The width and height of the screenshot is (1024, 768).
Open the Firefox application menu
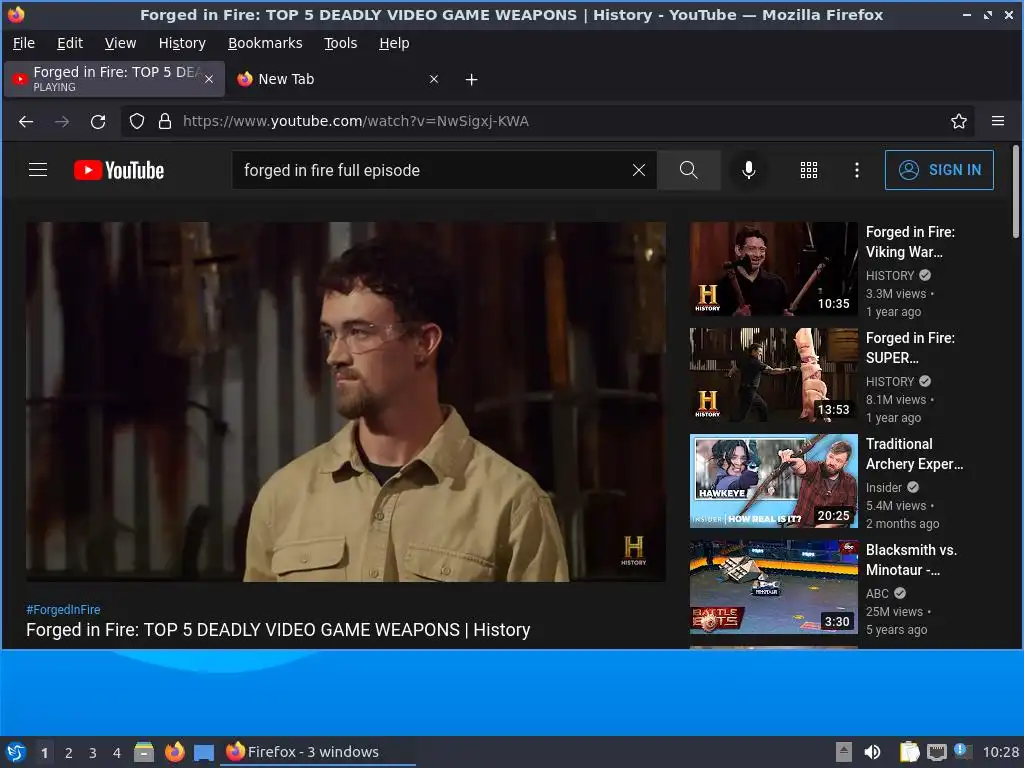coord(997,121)
